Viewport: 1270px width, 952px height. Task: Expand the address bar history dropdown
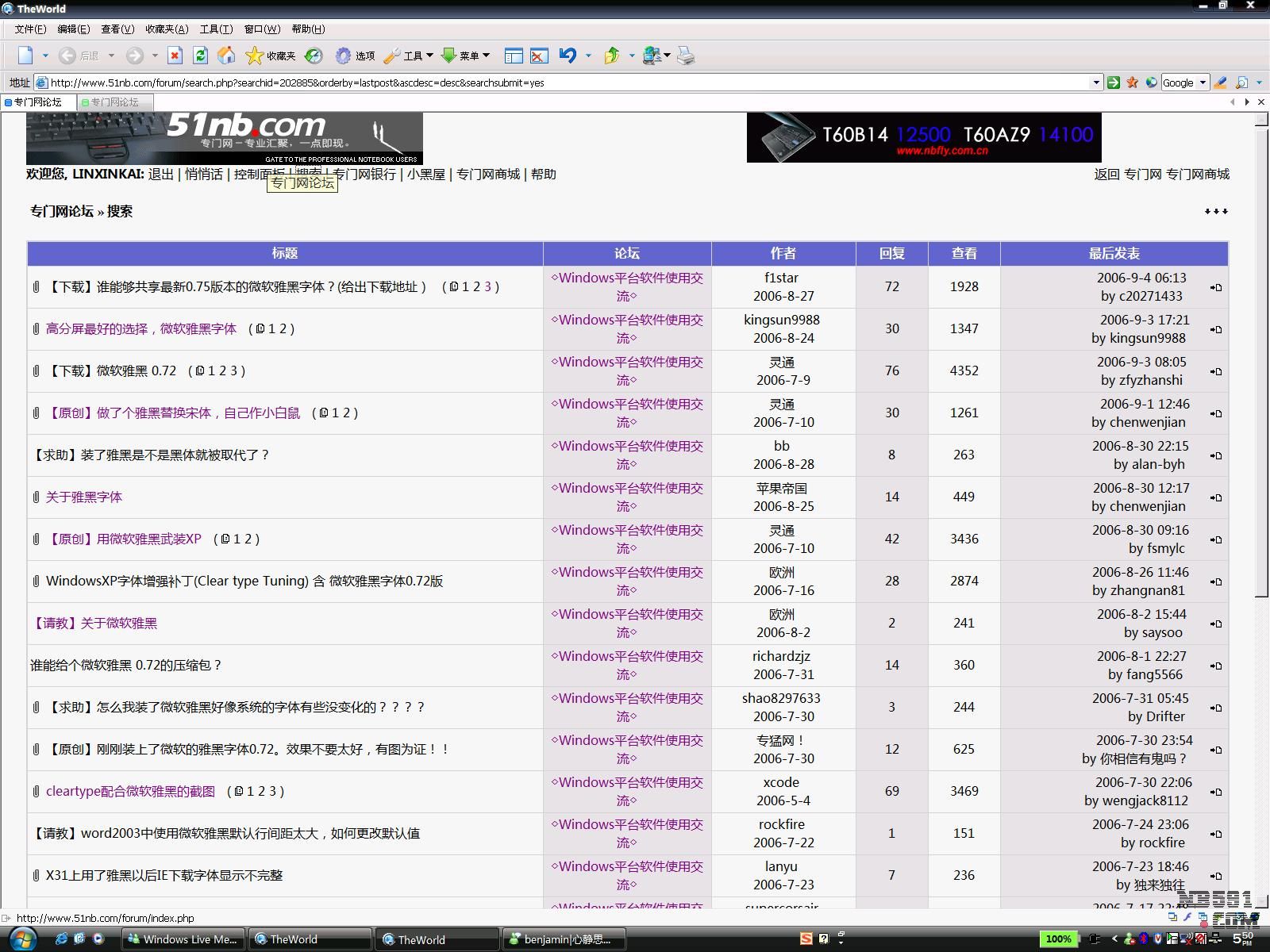click(x=1096, y=83)
